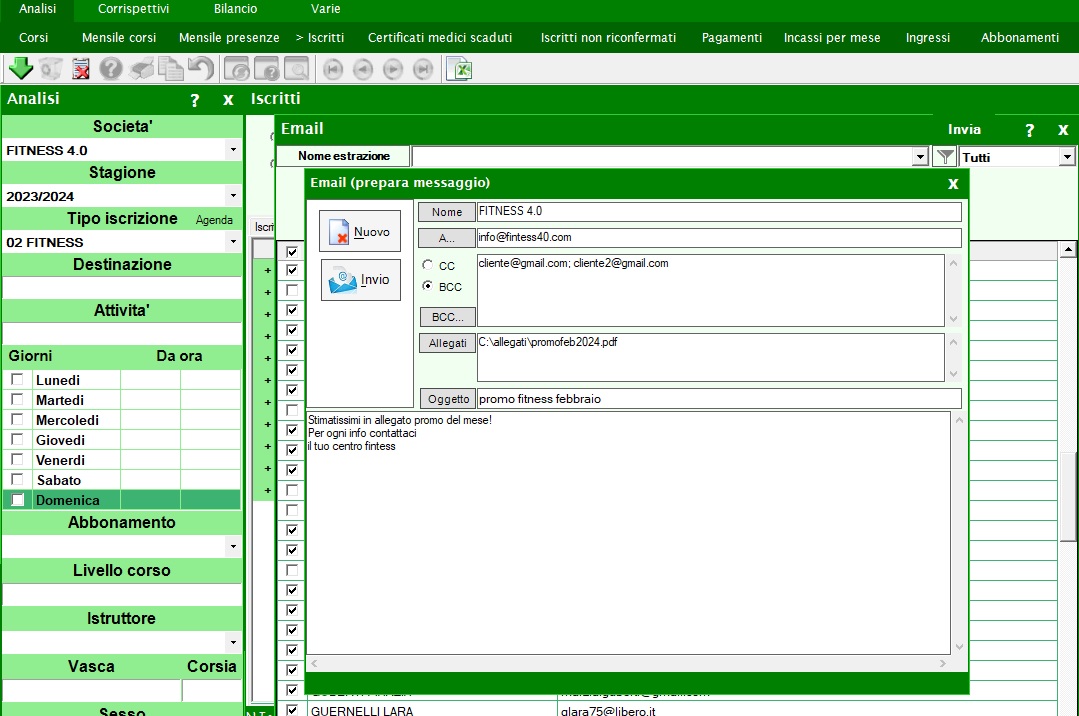
Task: Check the Sabato day checkbox
Action: coord(17,479)
